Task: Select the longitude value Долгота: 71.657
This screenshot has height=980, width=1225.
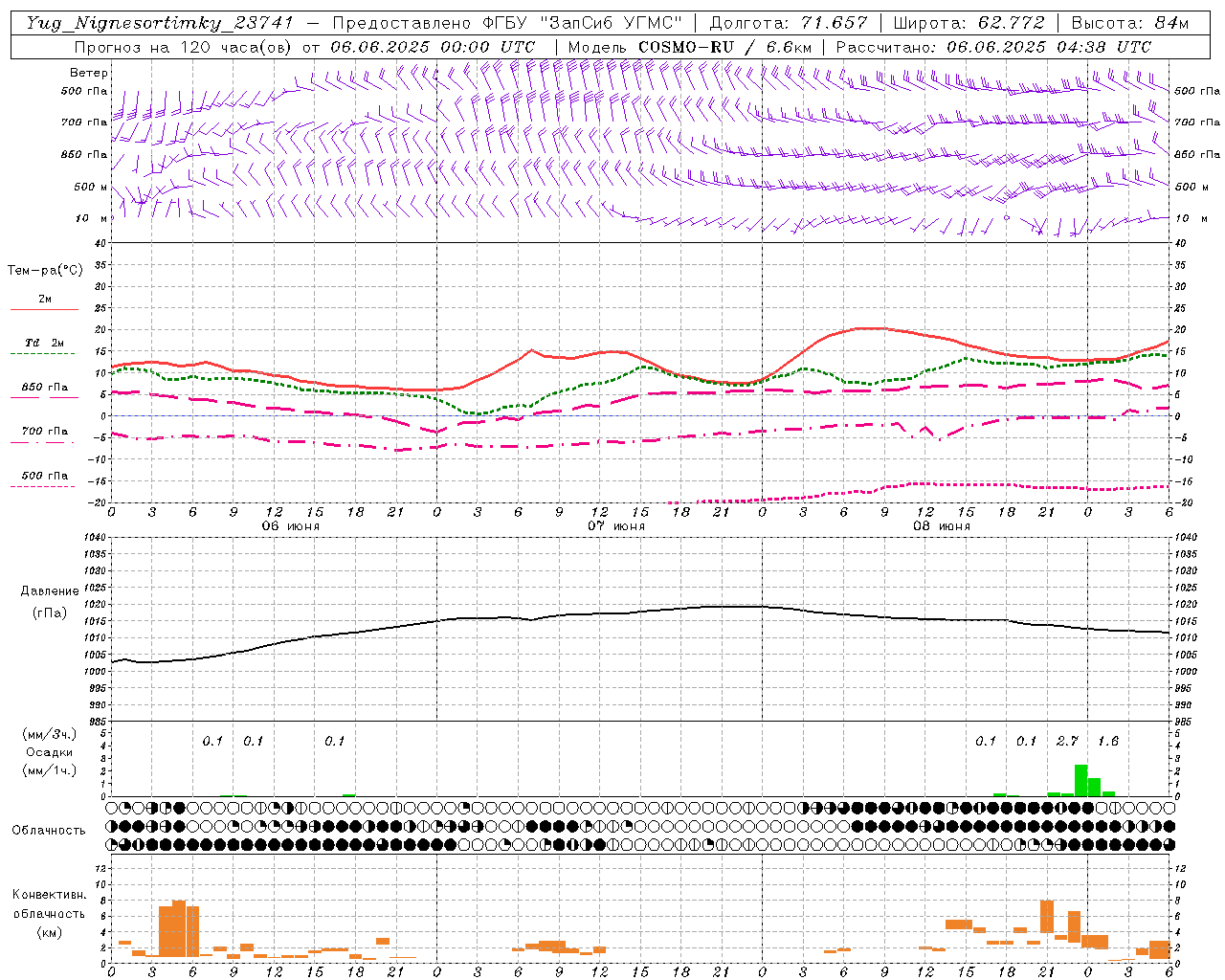Action: point(789,23)
